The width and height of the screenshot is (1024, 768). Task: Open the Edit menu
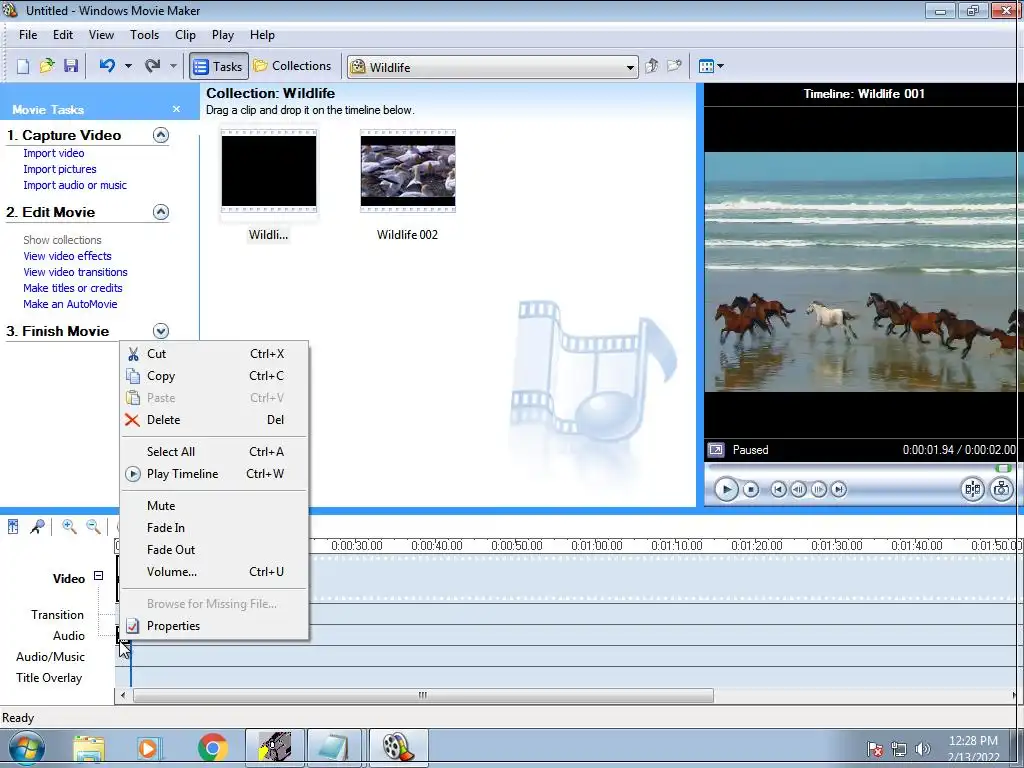pyautogui.click(x=63, y=35)
